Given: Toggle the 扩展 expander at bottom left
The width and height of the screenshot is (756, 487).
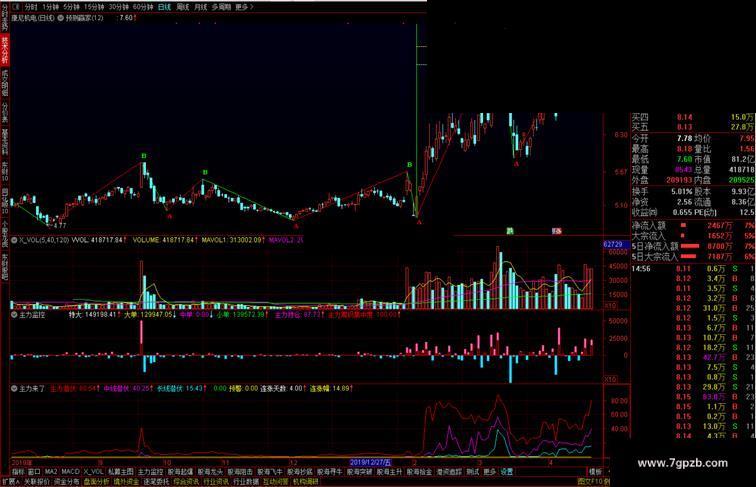Looking at the screenshot, I should tap(11, 482).
